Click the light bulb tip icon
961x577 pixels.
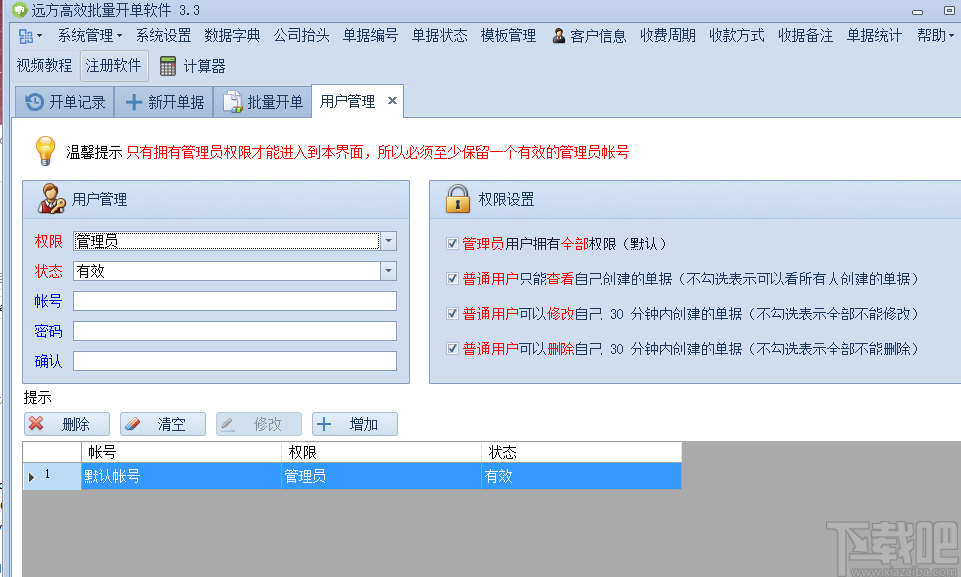(45, 151)
